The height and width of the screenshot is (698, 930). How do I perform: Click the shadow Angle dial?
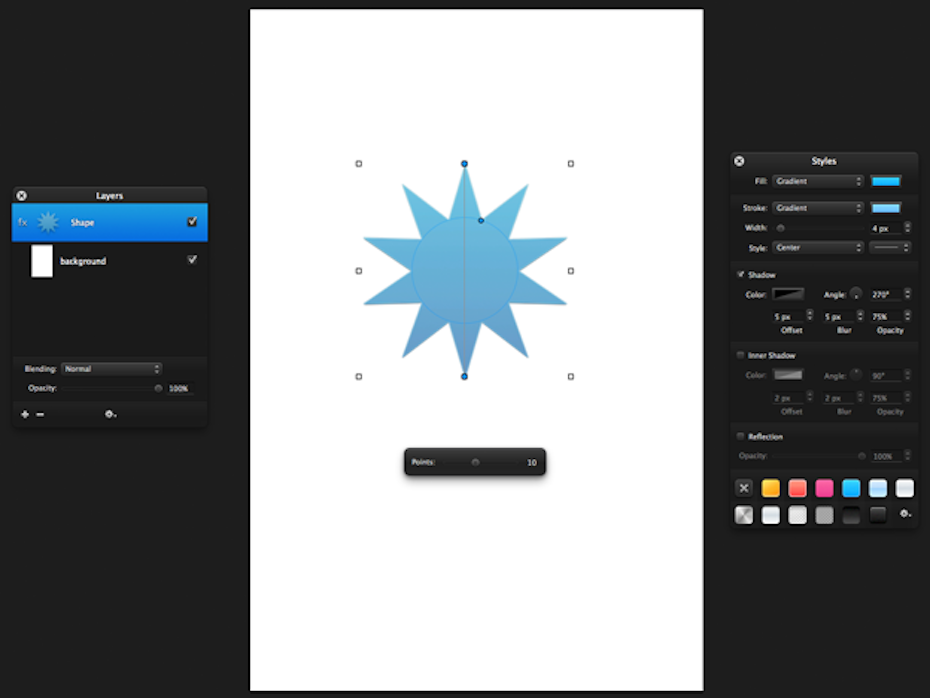click(856, 293)
